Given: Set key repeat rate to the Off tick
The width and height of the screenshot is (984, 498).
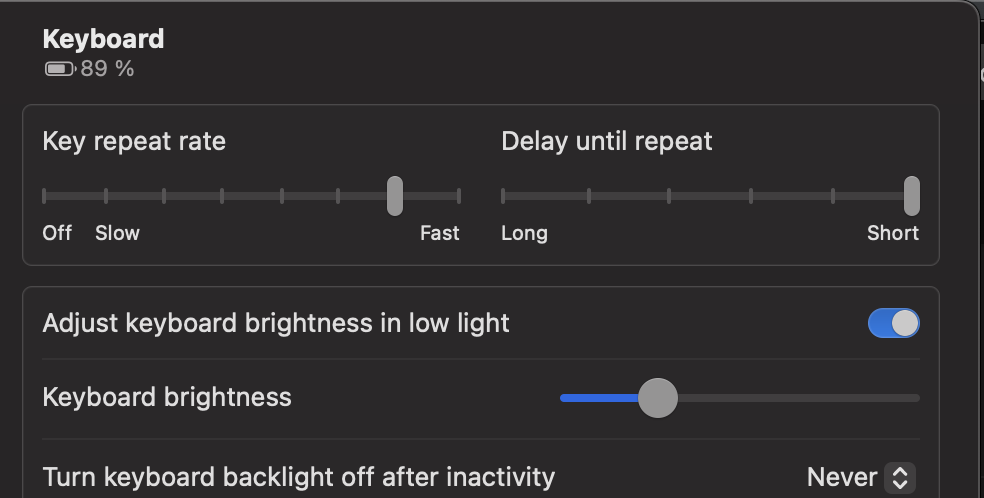Looking at the screenshot, I should pyautogui.click(x=44, y=196).
